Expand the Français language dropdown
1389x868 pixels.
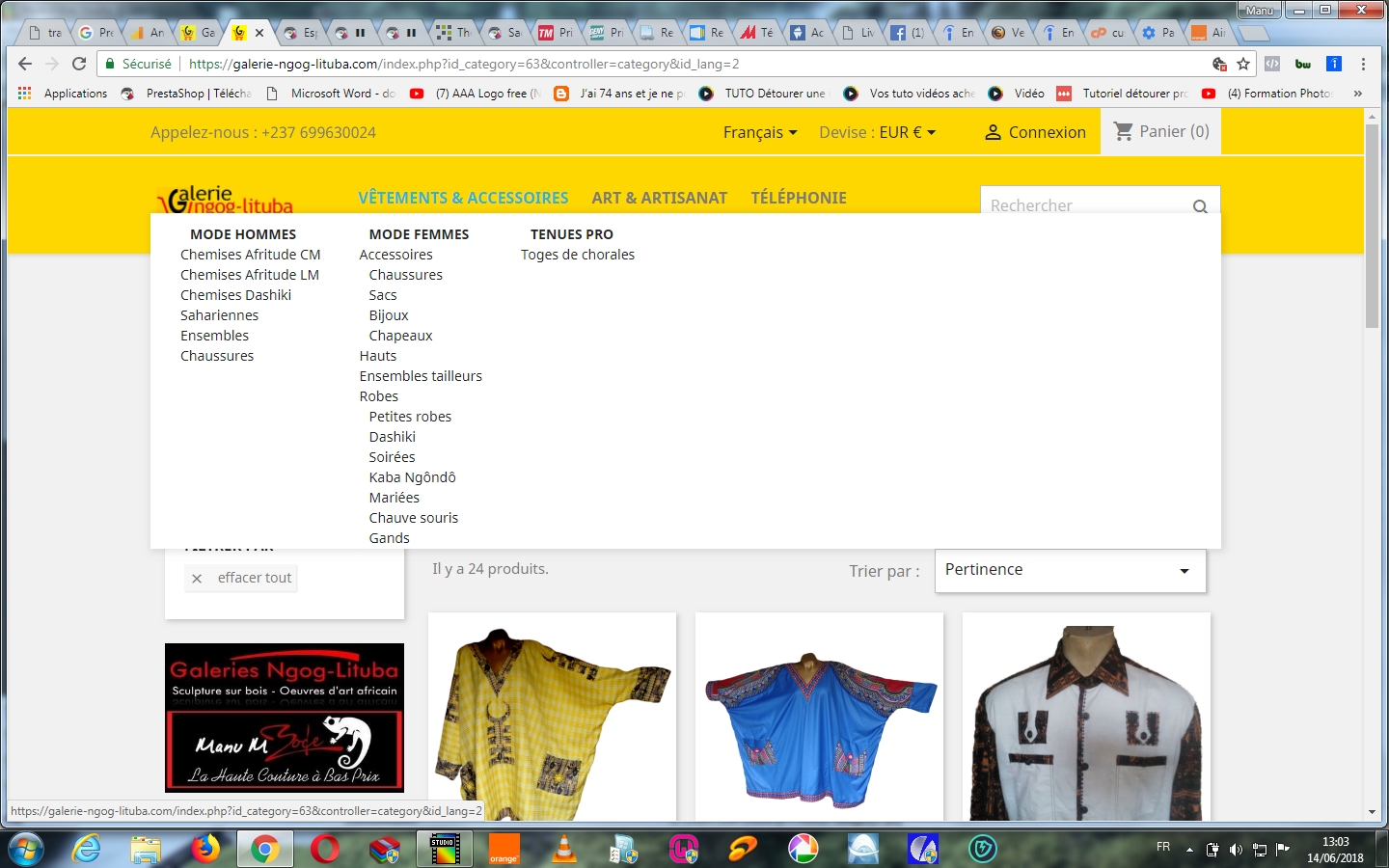pyautogui.click(x=760, y=132)
